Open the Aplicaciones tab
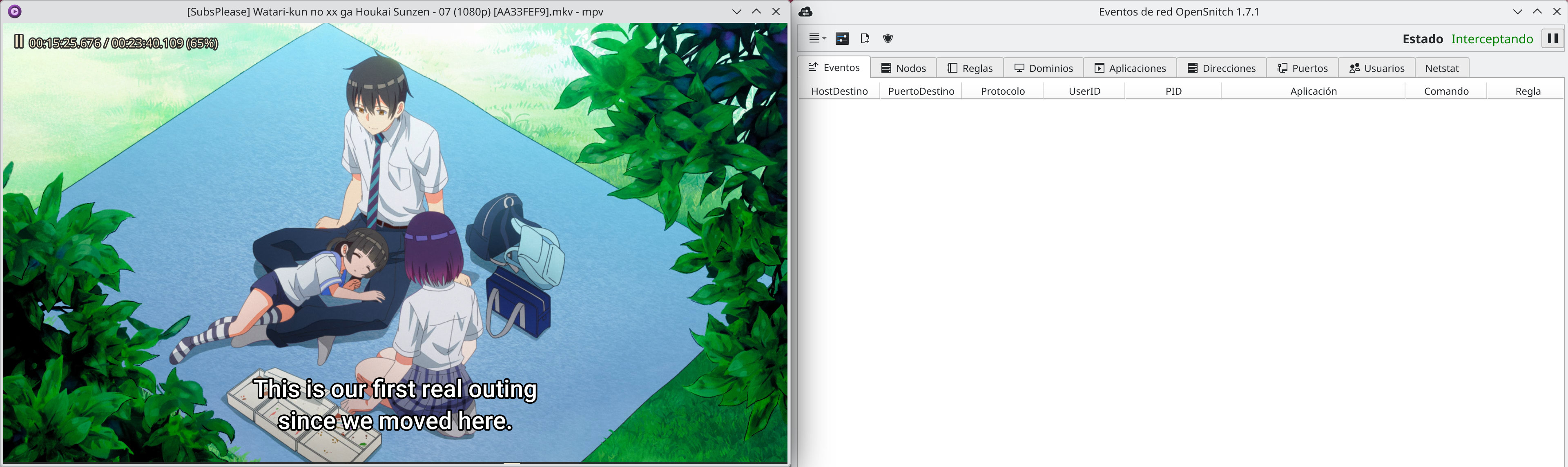 tap(1130, 68)
